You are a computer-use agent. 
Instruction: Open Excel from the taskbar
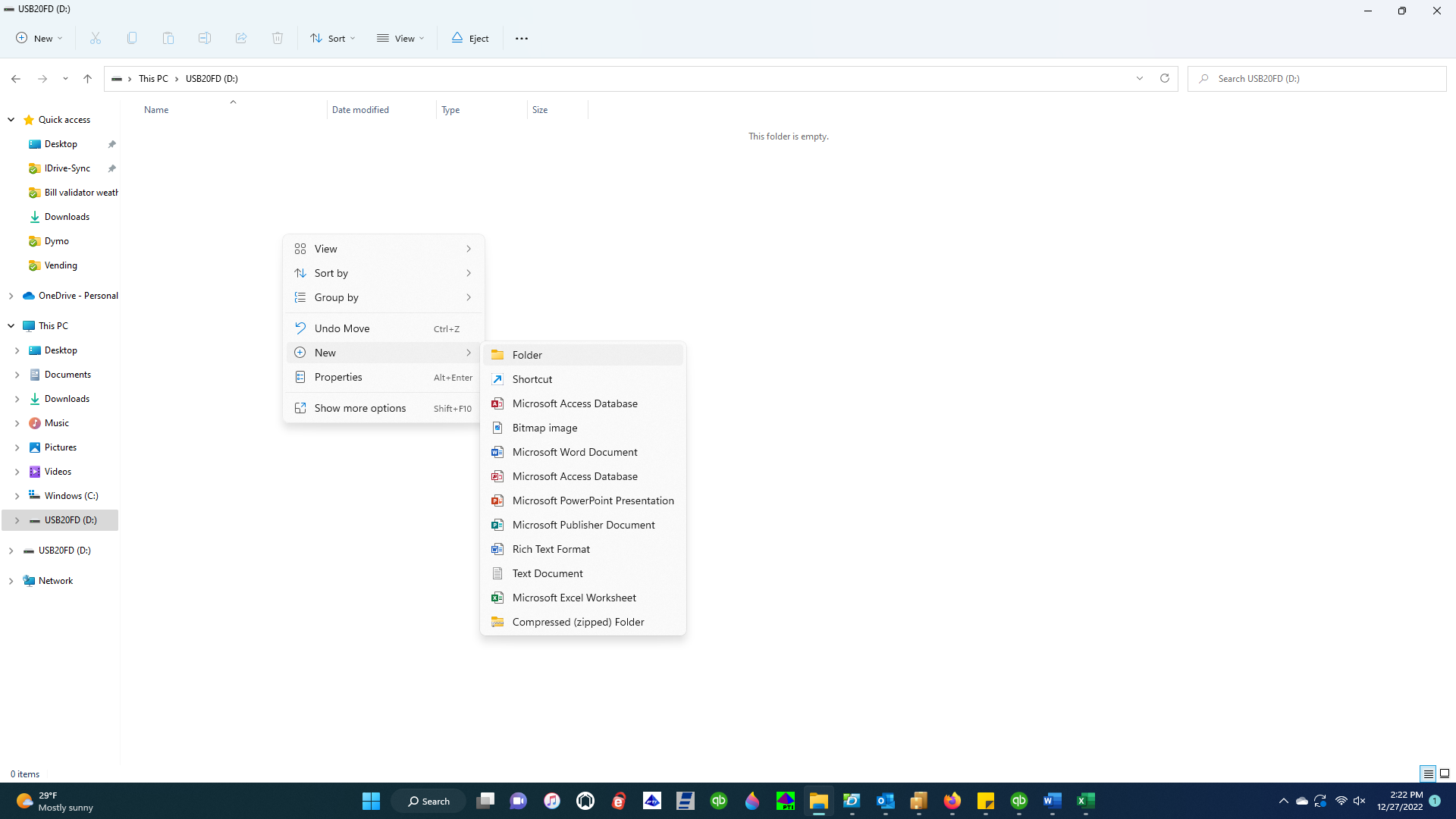pos(1086,801)
